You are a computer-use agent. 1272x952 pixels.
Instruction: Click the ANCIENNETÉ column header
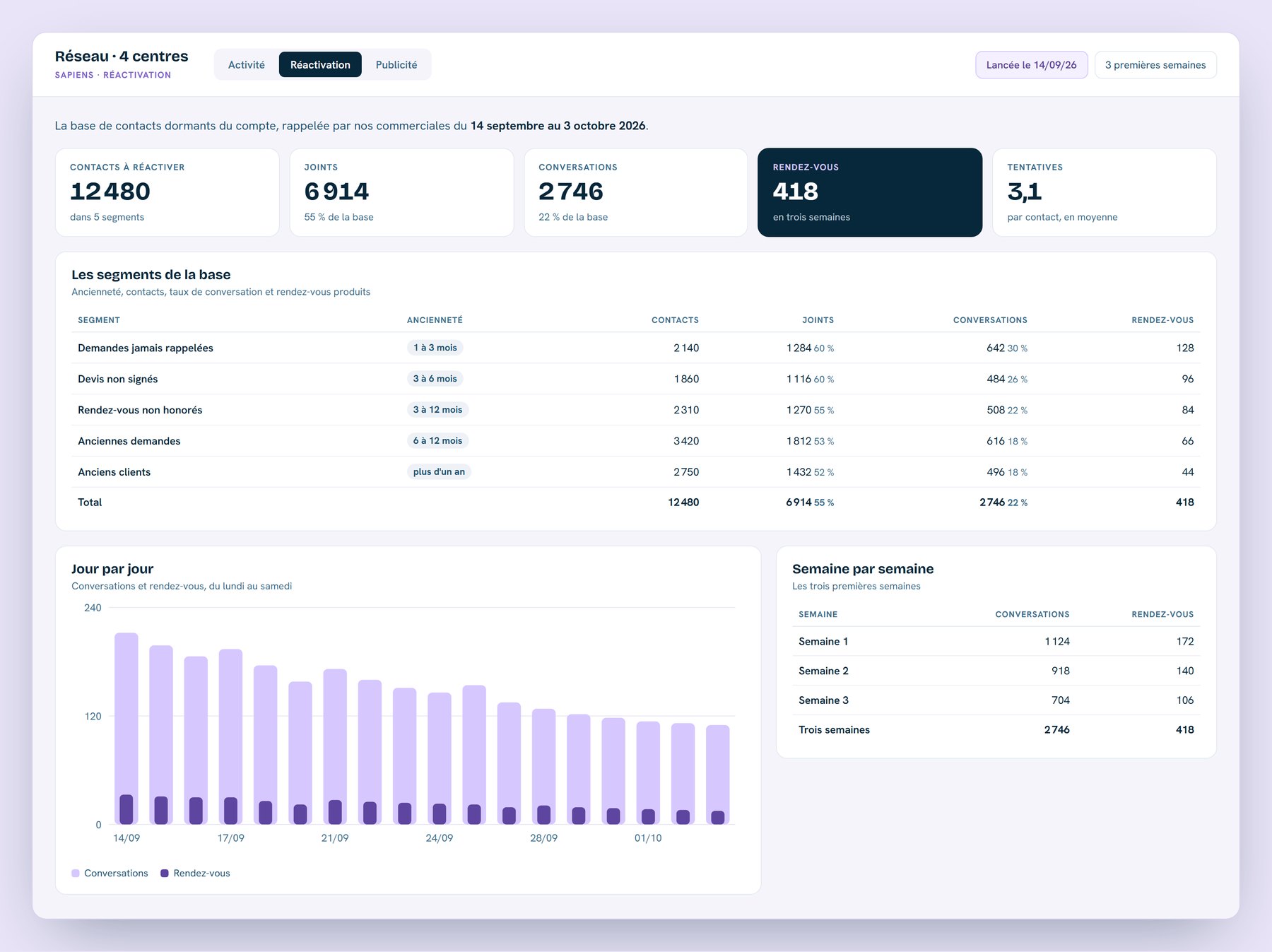click(x=435, y=320)
